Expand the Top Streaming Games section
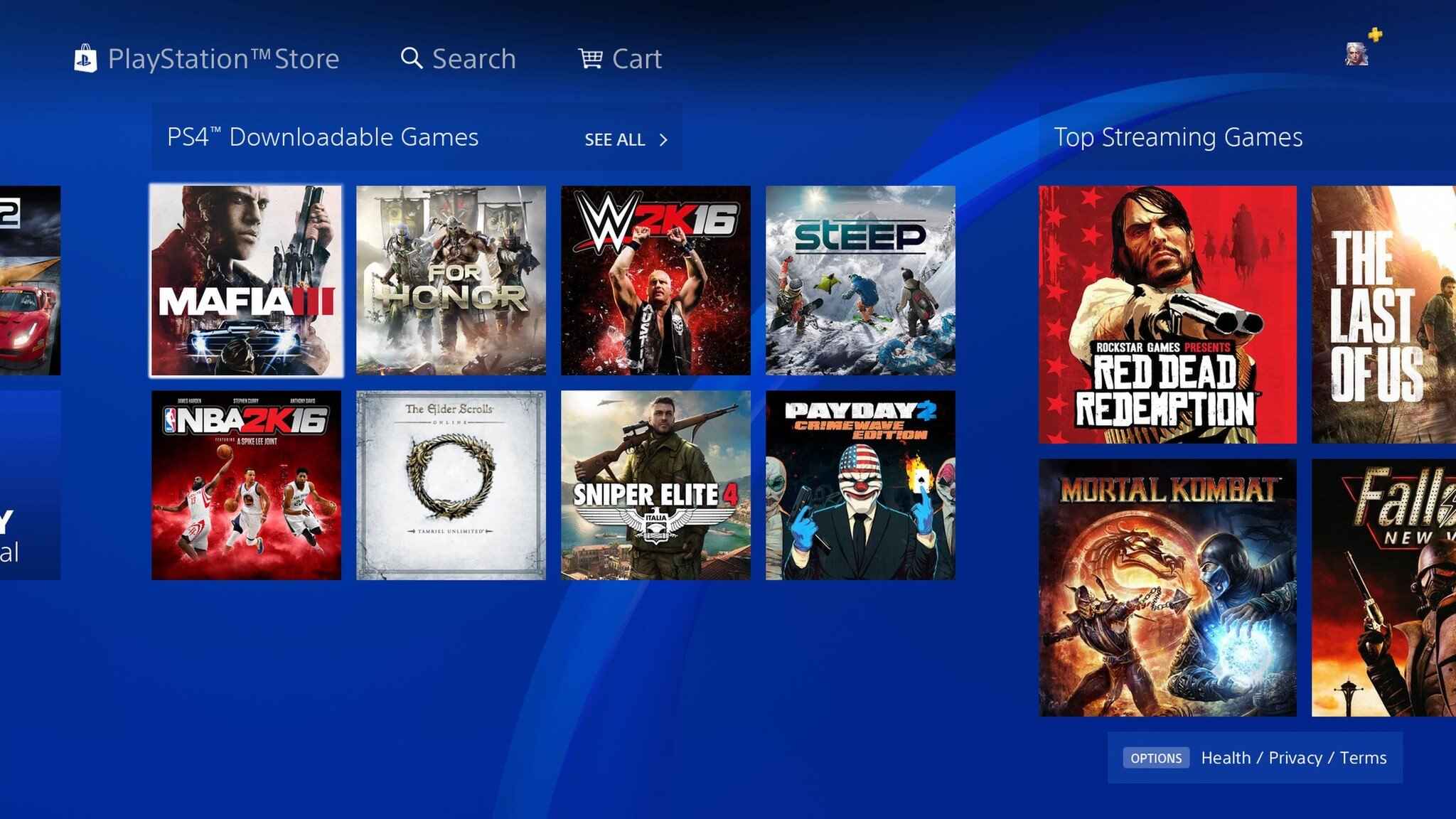1456x819 pixels. (x=1179, y=136)
